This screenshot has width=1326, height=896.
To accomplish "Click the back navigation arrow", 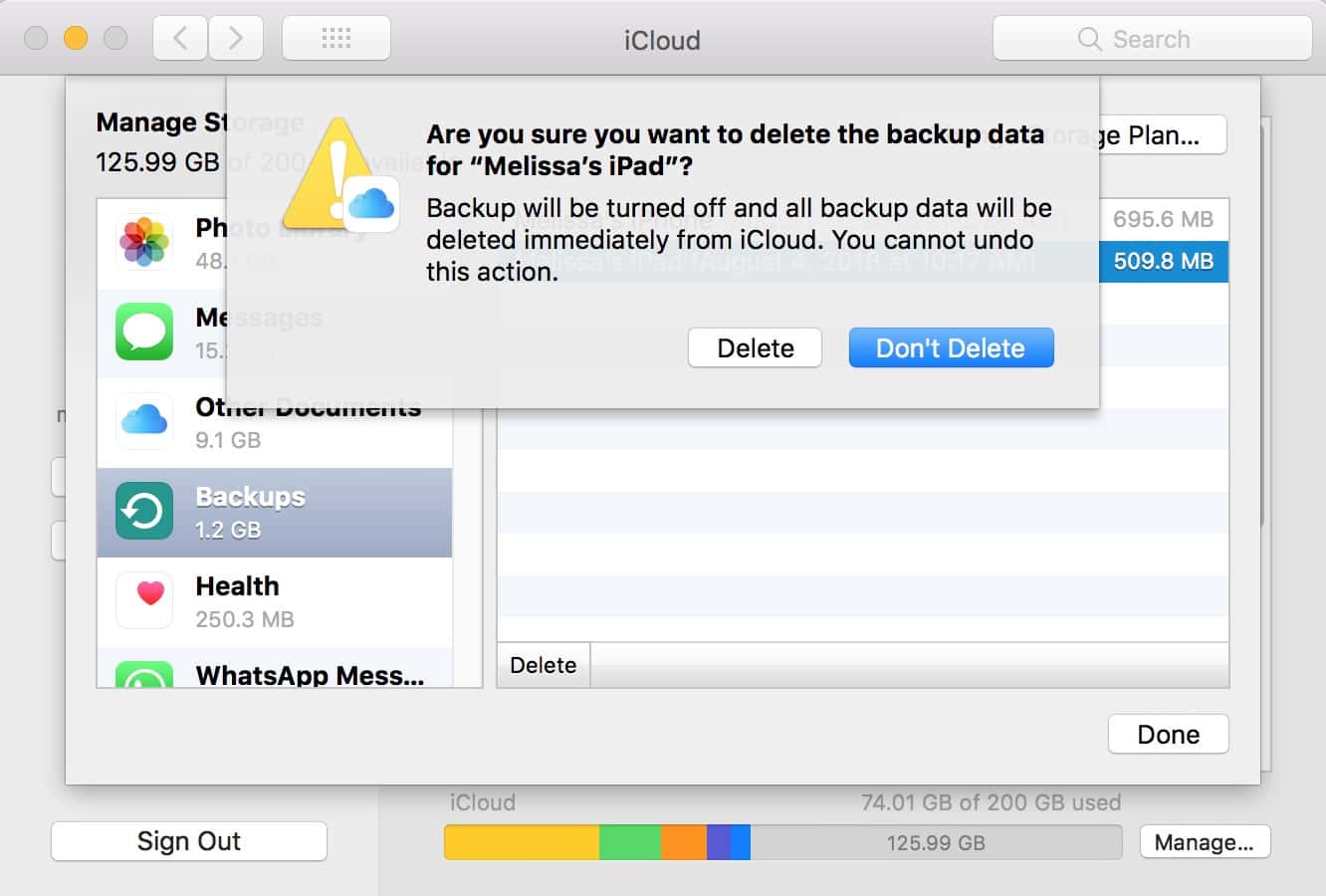I will point(179,37).
